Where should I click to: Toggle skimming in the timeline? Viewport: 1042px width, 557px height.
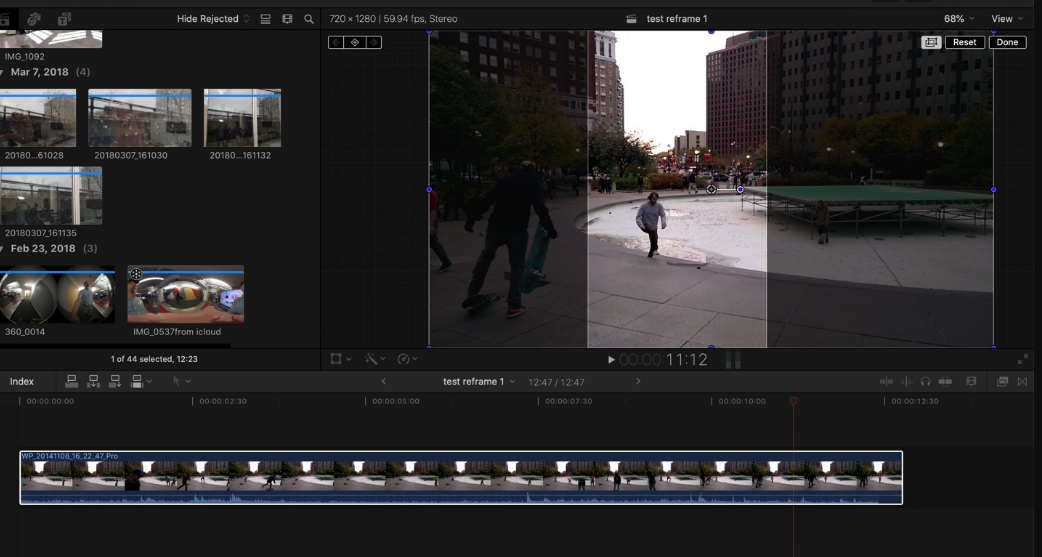pos(886,382)
